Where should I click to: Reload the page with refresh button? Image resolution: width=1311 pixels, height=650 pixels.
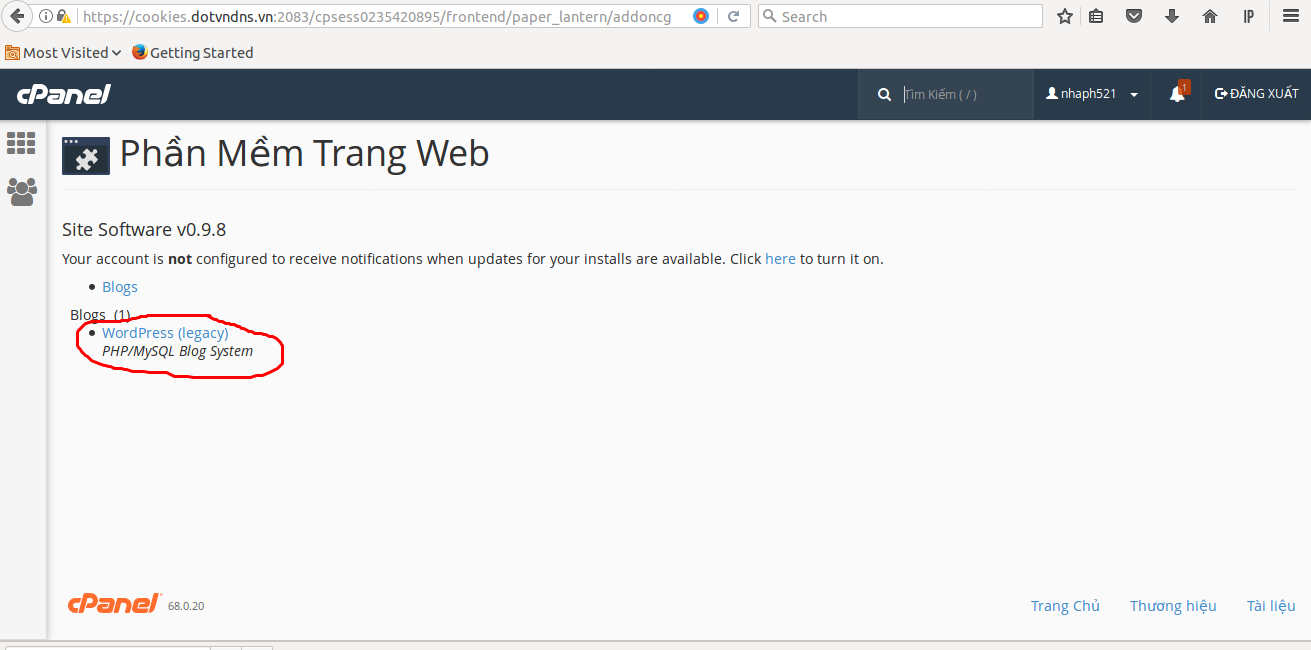(x=733, y=16)
